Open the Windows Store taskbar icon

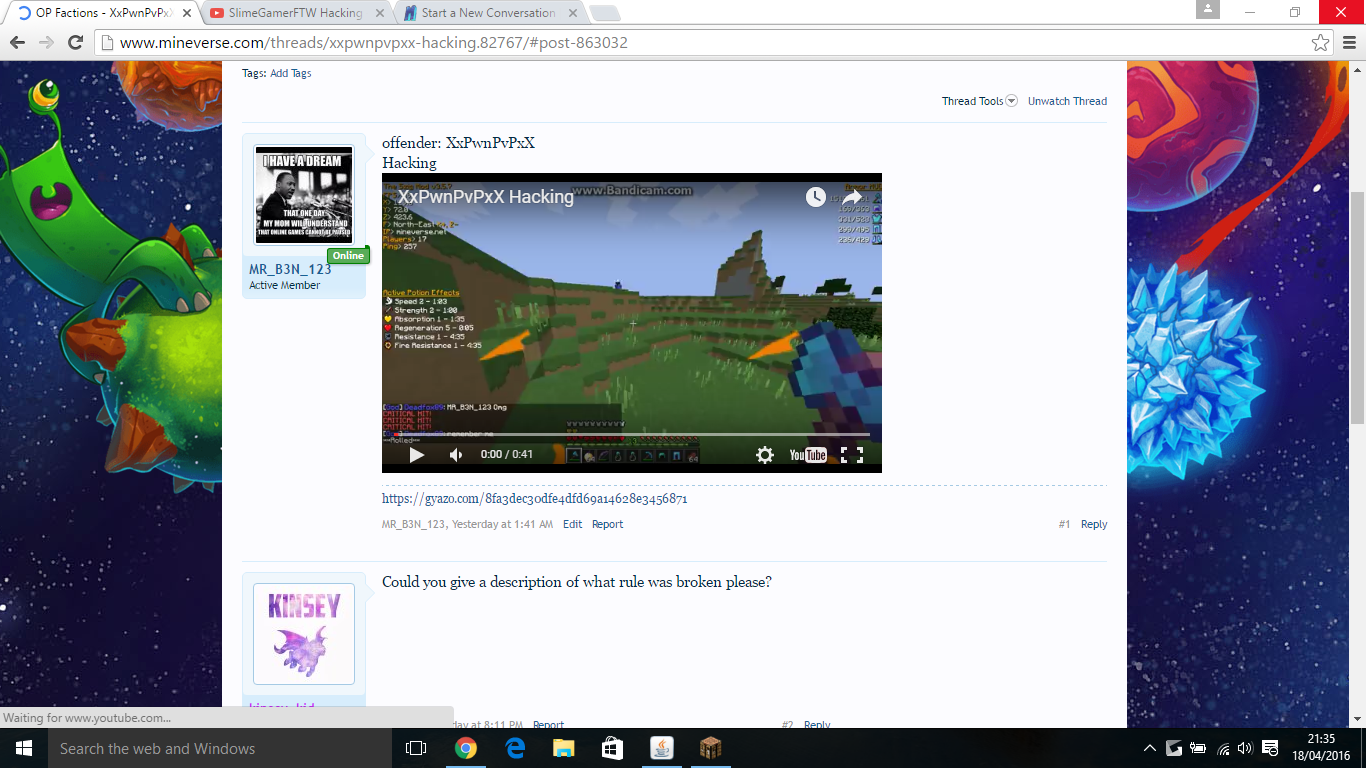pyautogui.click(x=612, y=748)
